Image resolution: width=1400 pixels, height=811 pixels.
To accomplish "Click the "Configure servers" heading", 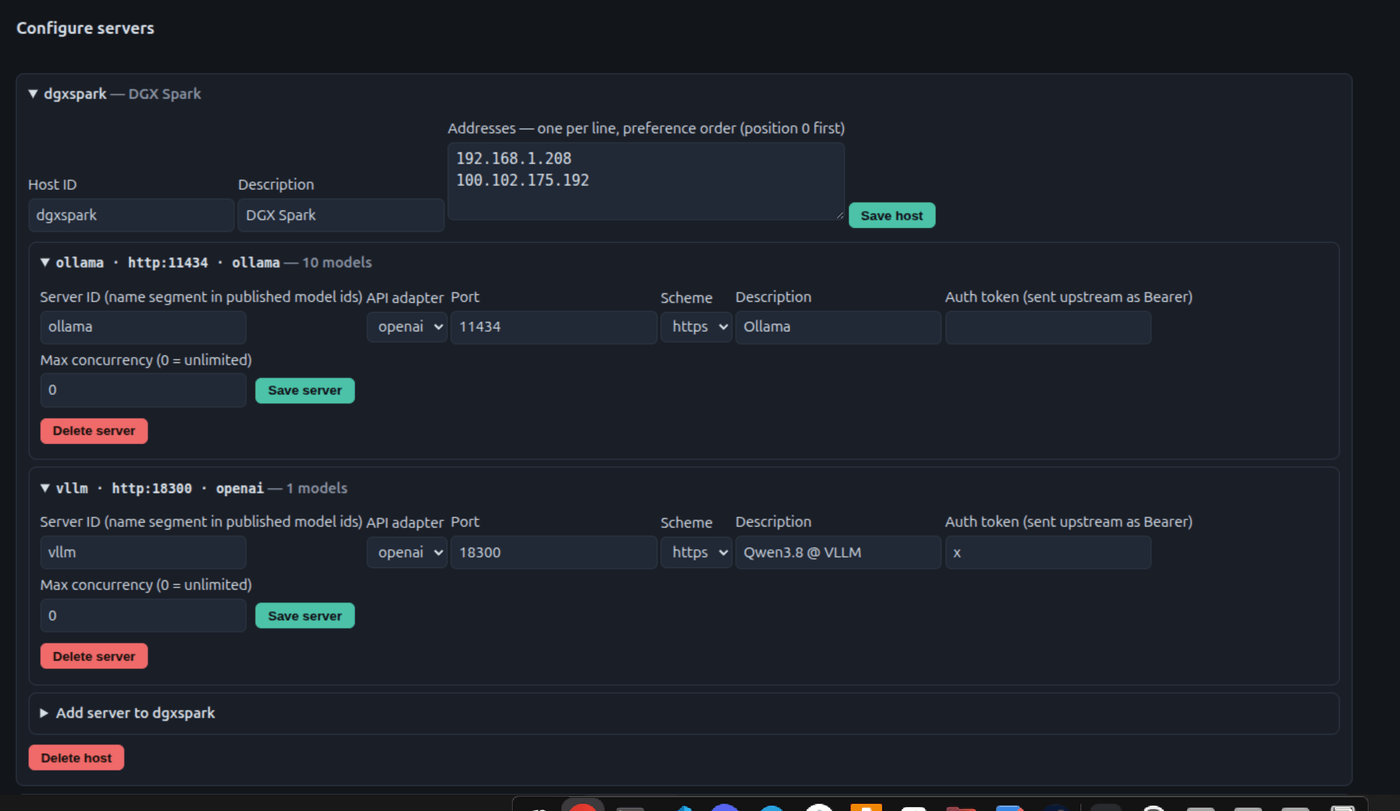I will tap(85, 28).
